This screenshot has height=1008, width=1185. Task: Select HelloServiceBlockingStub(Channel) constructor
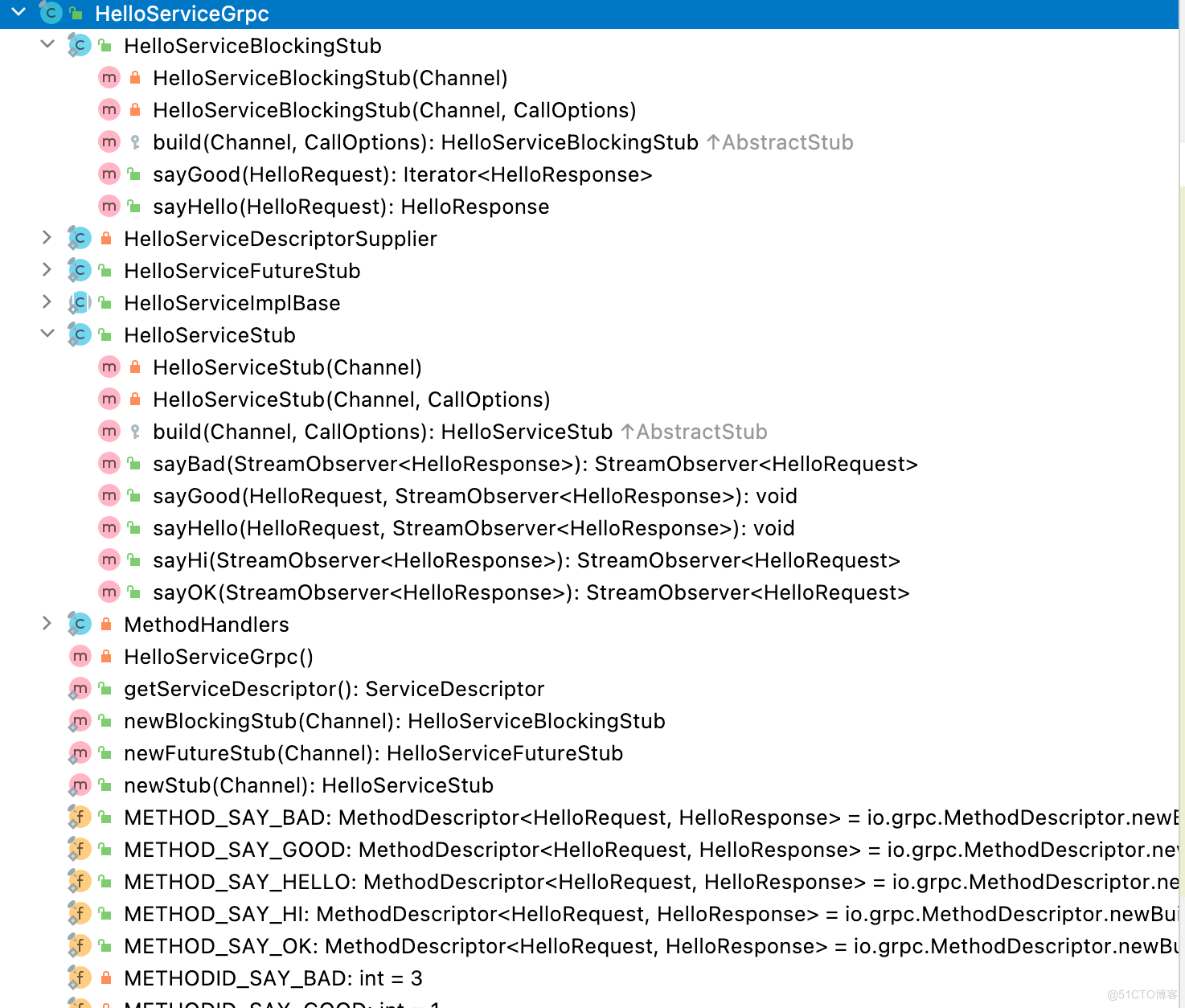click(x=589, y=77)
